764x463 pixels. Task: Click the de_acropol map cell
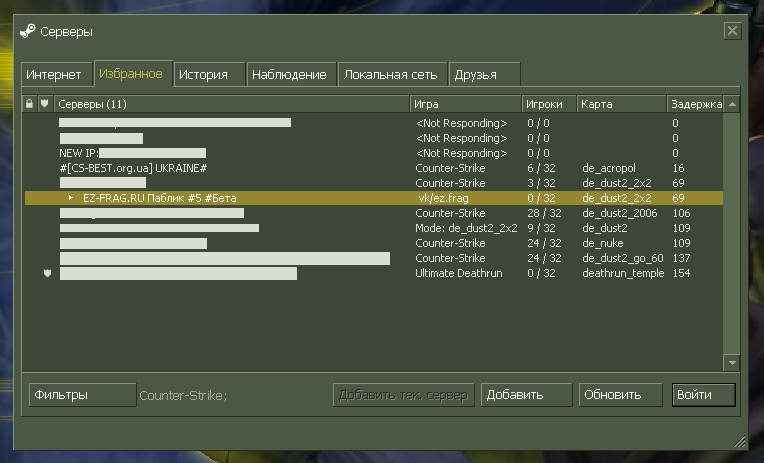point(609,168)
